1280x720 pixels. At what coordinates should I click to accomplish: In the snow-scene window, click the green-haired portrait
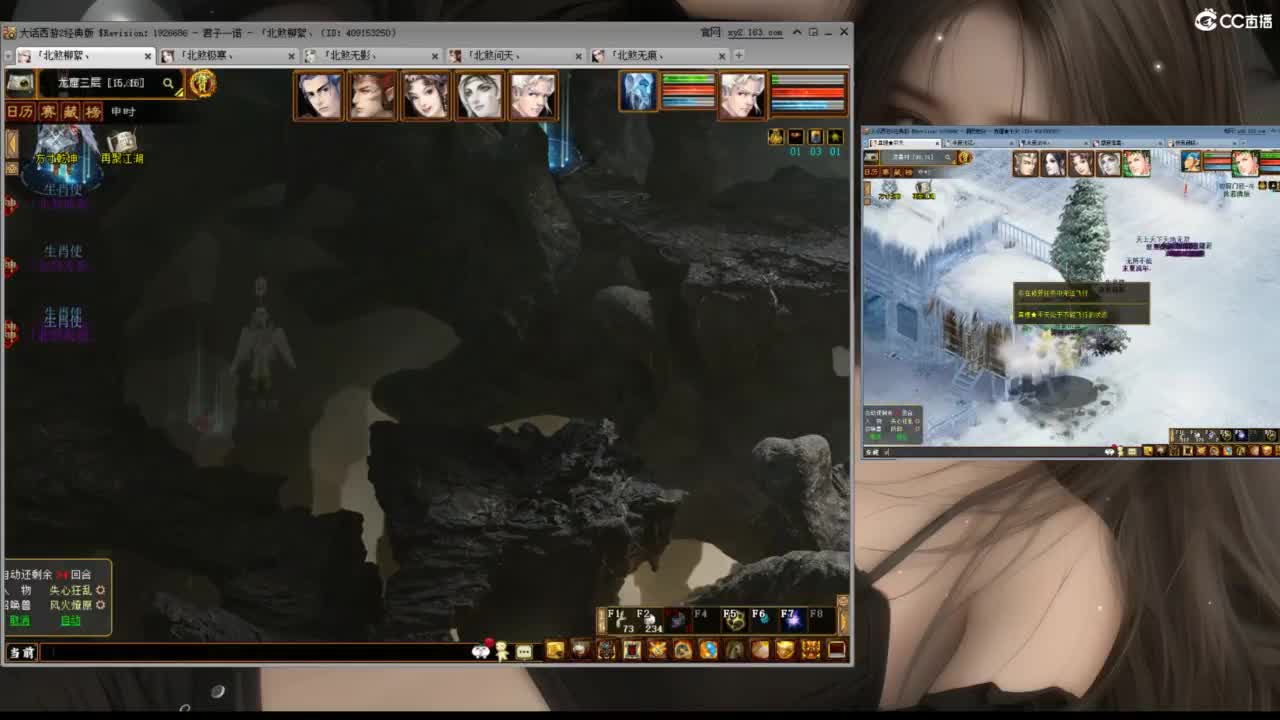point(1136,163)
